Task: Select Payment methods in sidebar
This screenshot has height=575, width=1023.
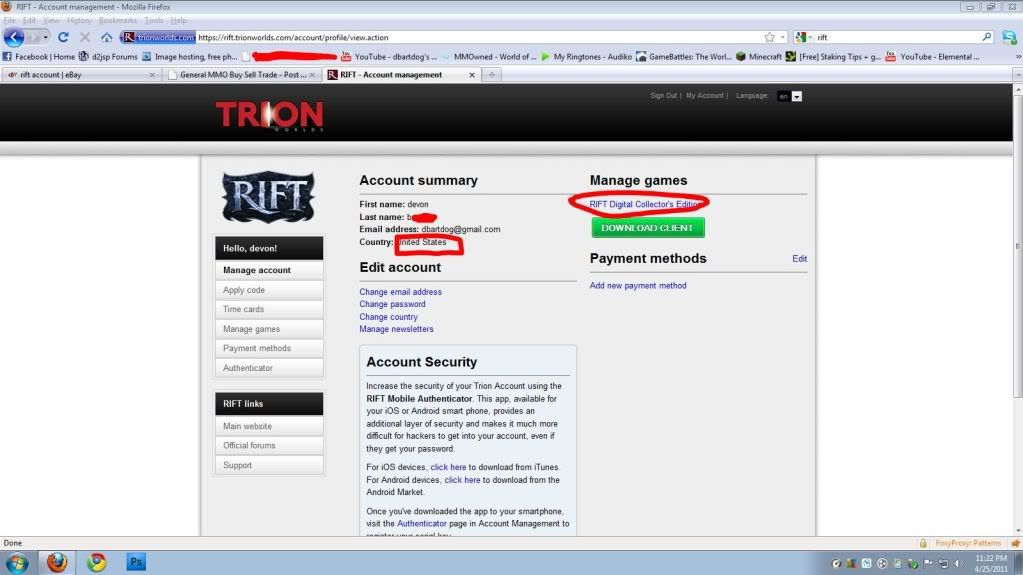Action: click(x=269, y=349)
